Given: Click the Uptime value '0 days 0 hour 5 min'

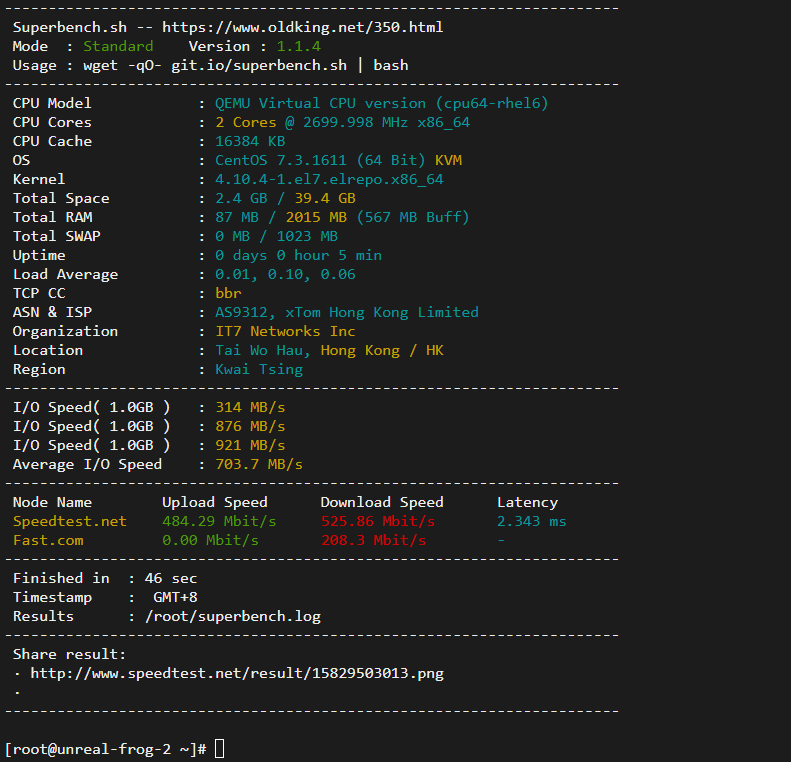Looking at the screenshot, I should pos(299,256).
